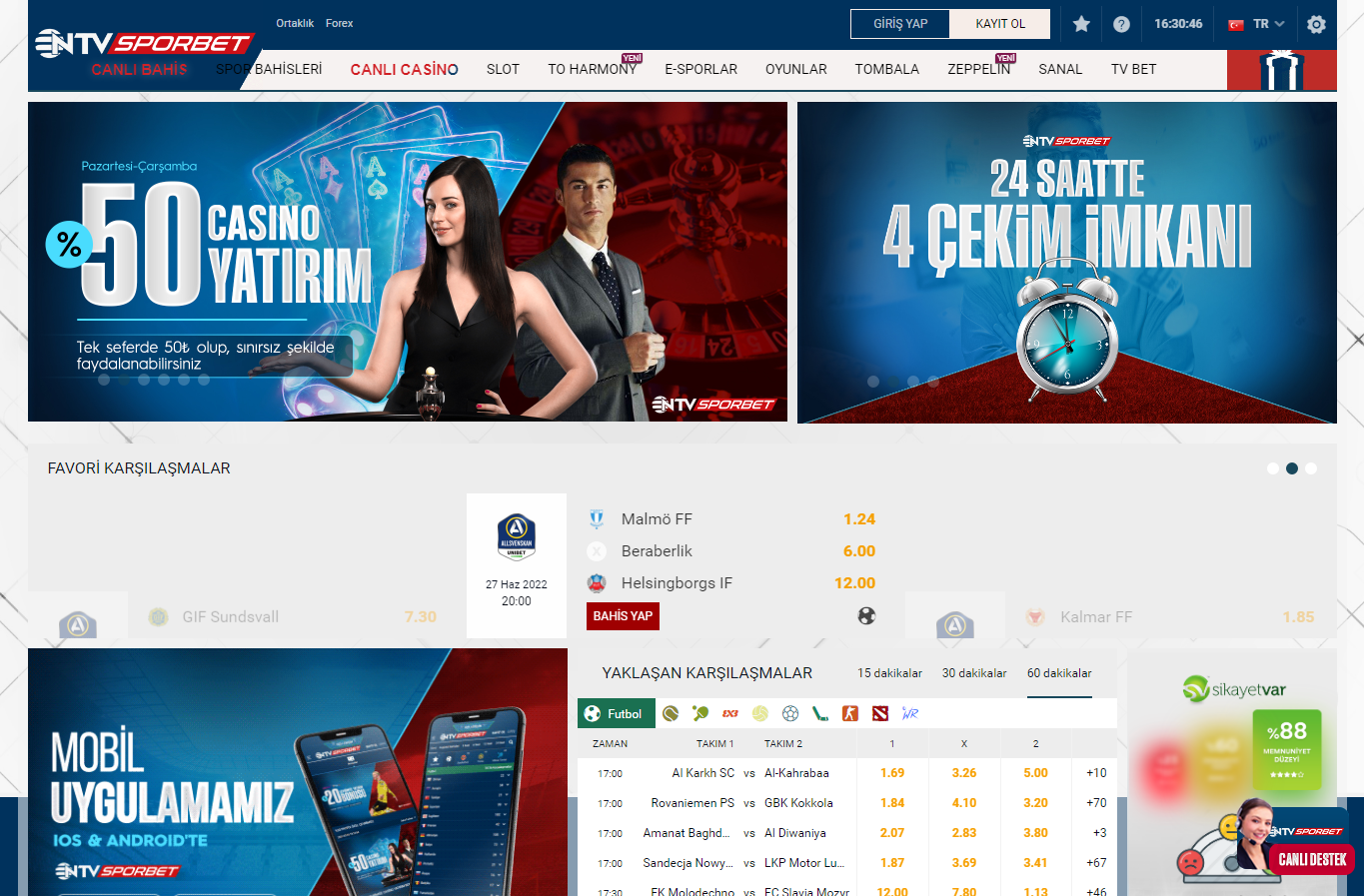Click the NTV Sporbet logo

pos(143,43)
